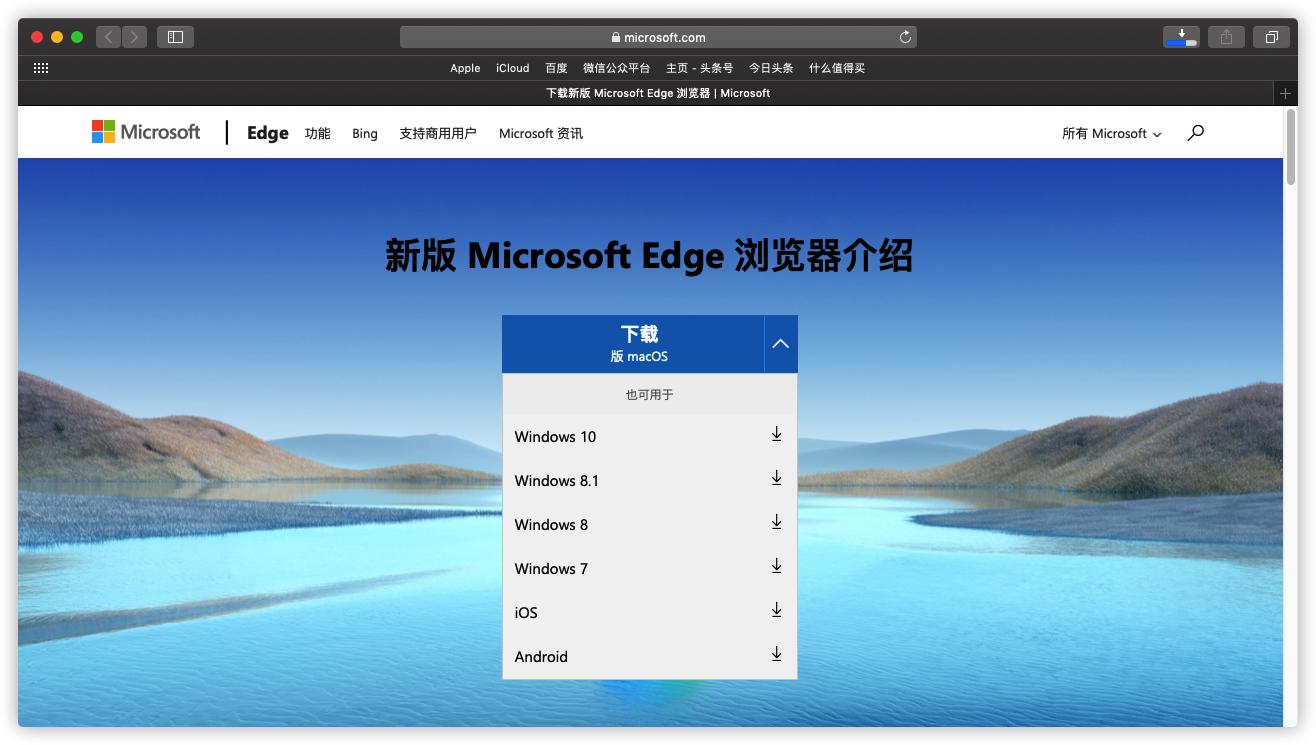Click the address bar

pyautogui.click(x=658, y=36)
